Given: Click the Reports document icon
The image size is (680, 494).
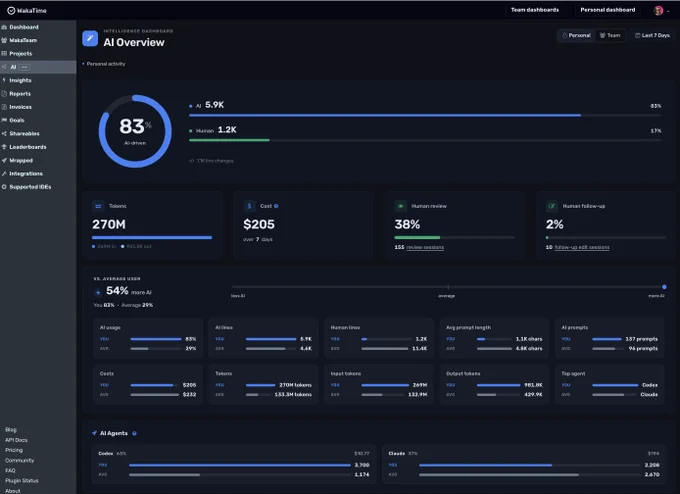Looking at the screenshot, I should [x=4, y=94].
